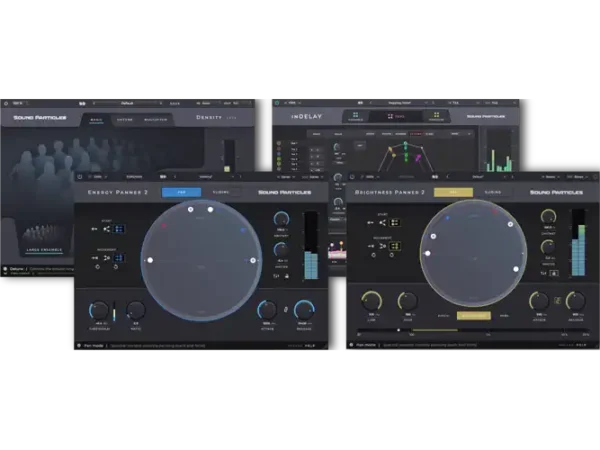
Task: Click the highlighted yellow mode button in Brightness Panner
Action: 474,316
